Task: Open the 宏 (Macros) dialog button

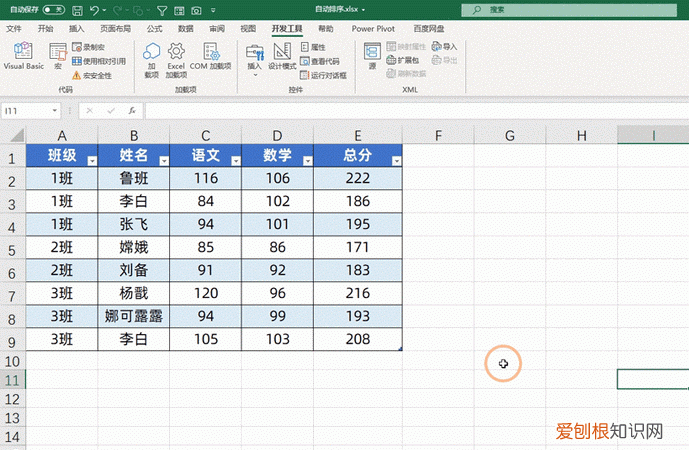Action: coord(58,55)
